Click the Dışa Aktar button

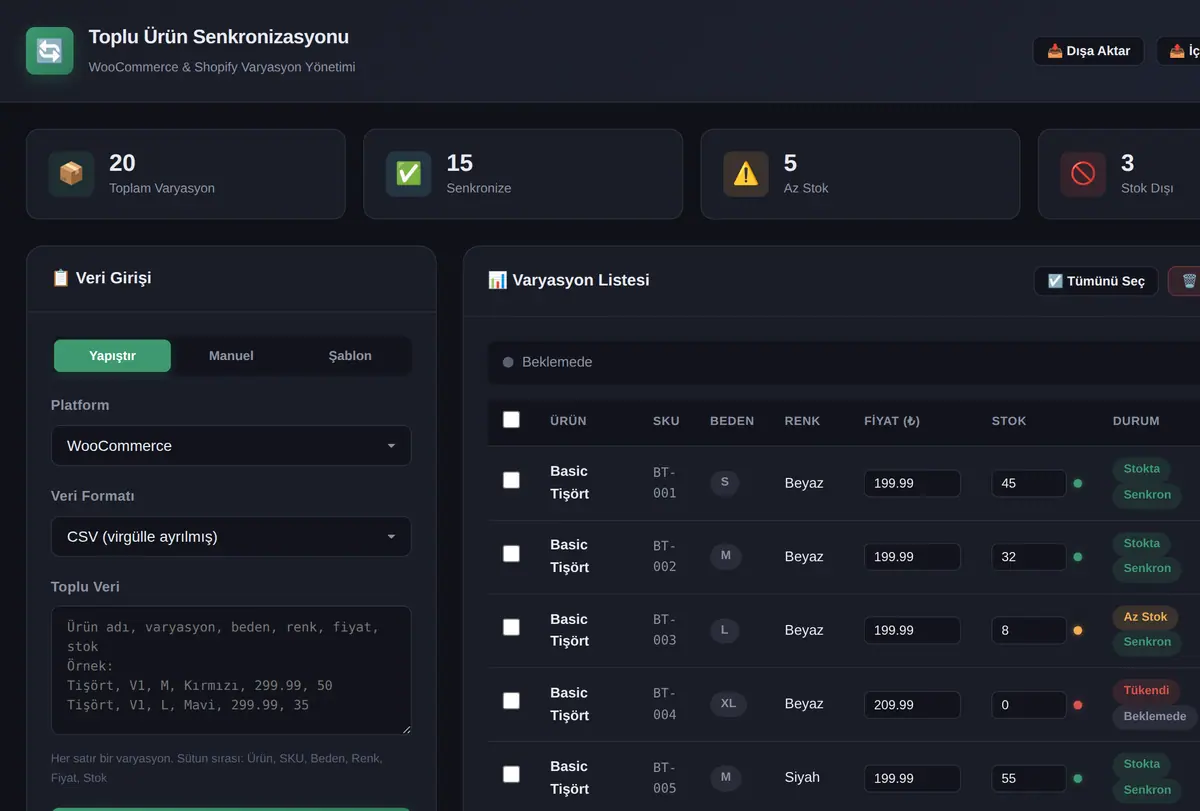[1088, 51]
